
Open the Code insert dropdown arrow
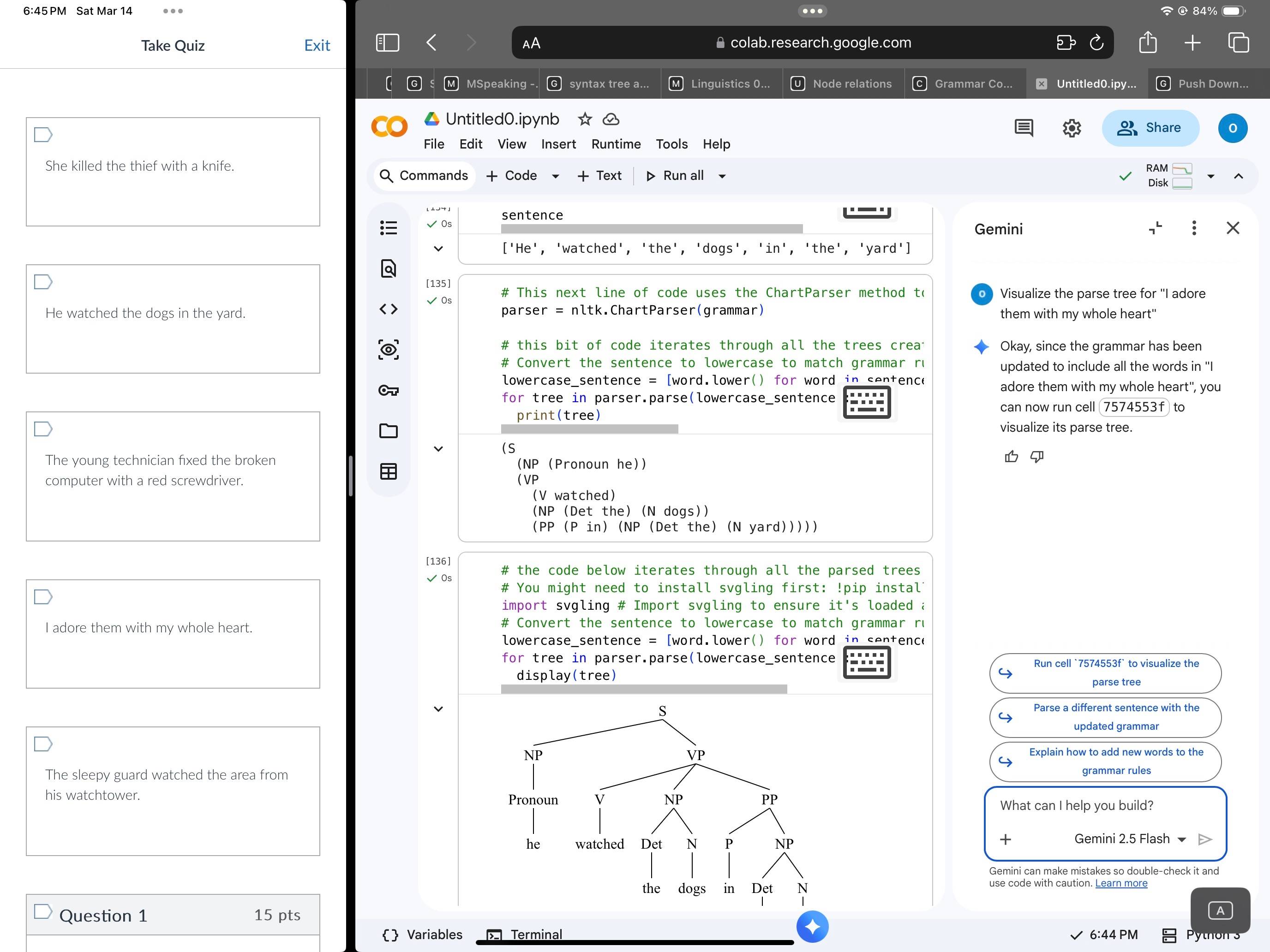point(555,176)
